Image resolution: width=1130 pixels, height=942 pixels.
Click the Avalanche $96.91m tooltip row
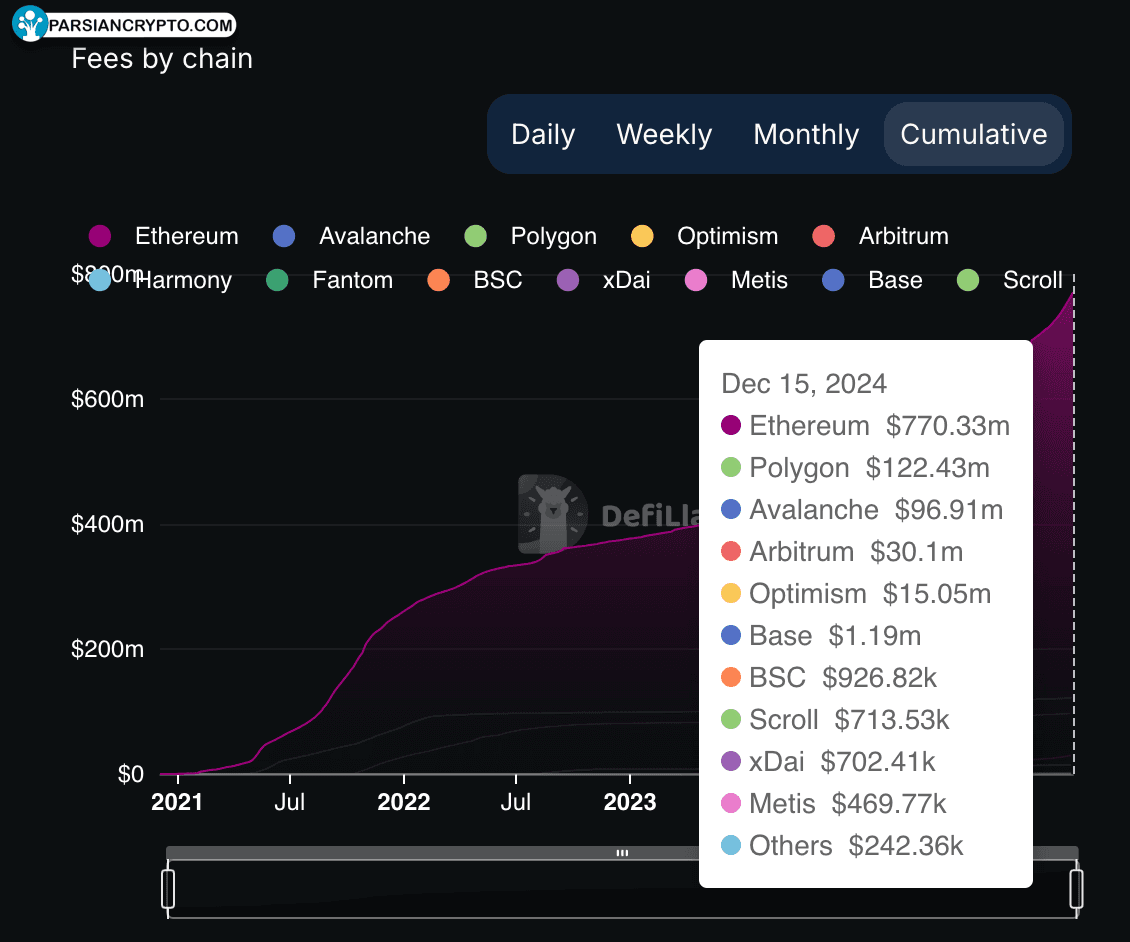pos(862,510)
